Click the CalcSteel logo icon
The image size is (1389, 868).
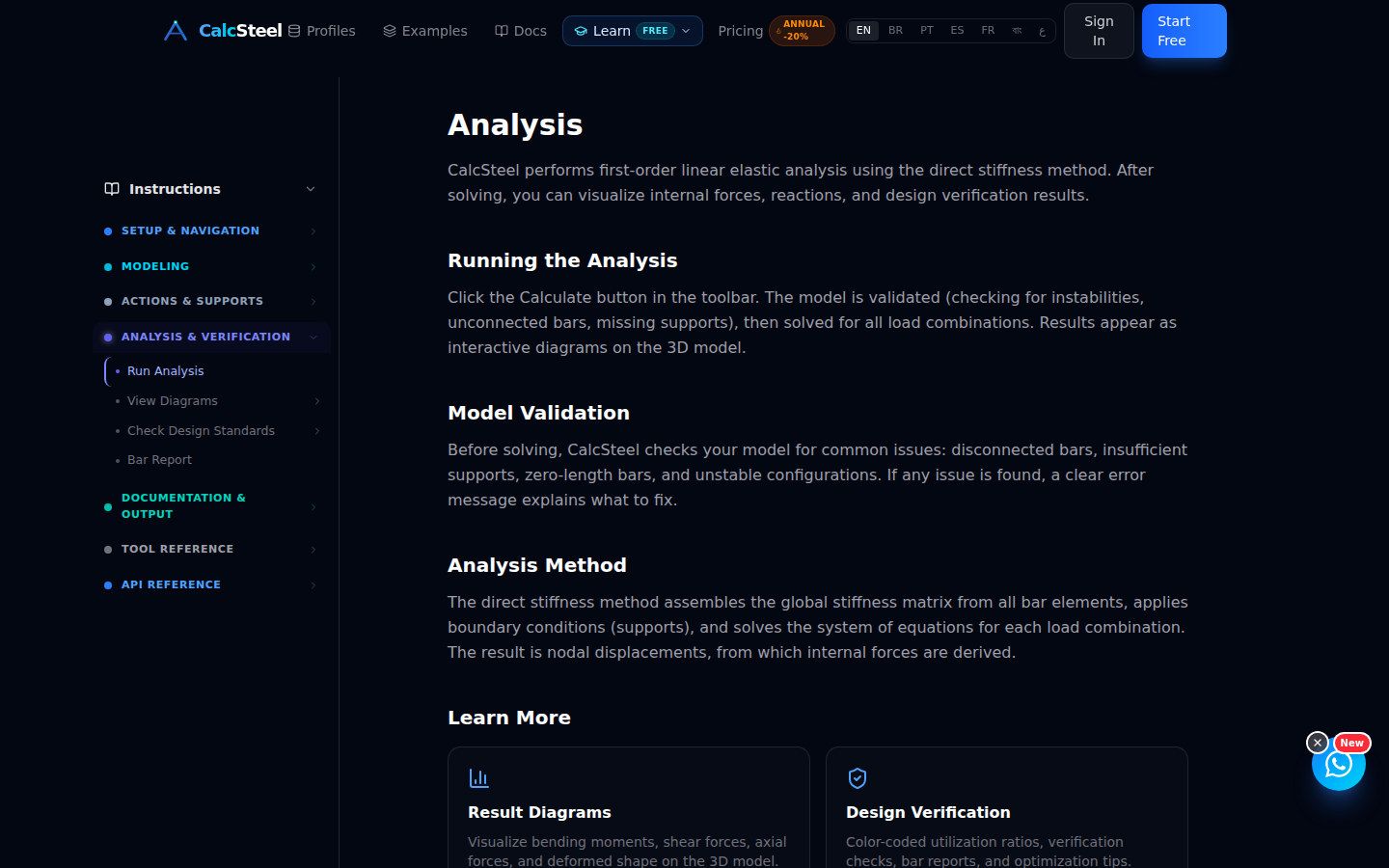[x=176, y=31]
